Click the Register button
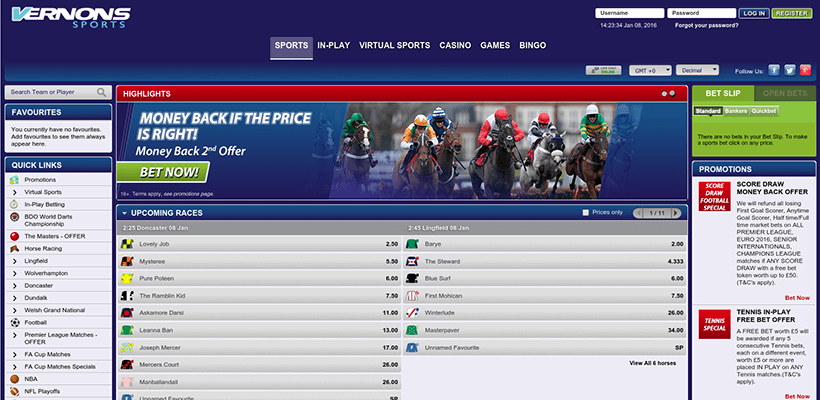The height and width of the screenshot is (400, 820). pos(792,14)
